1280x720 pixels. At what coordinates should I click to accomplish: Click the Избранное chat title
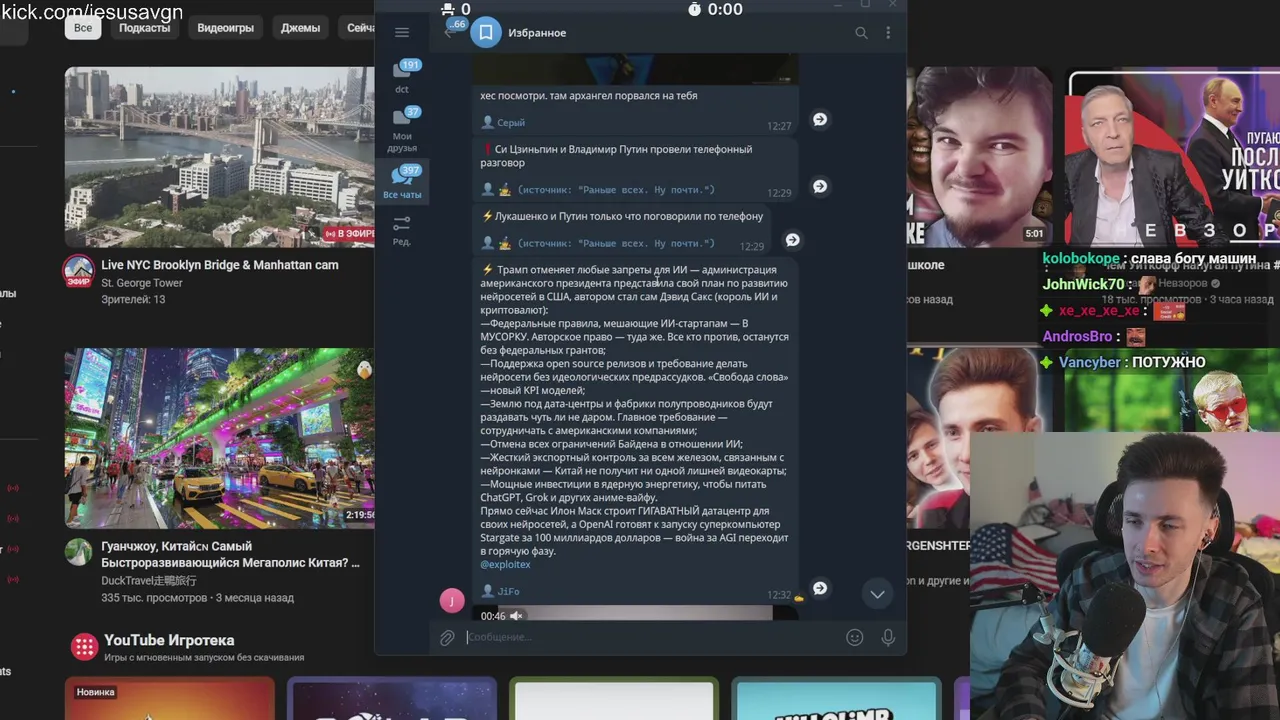537,33
